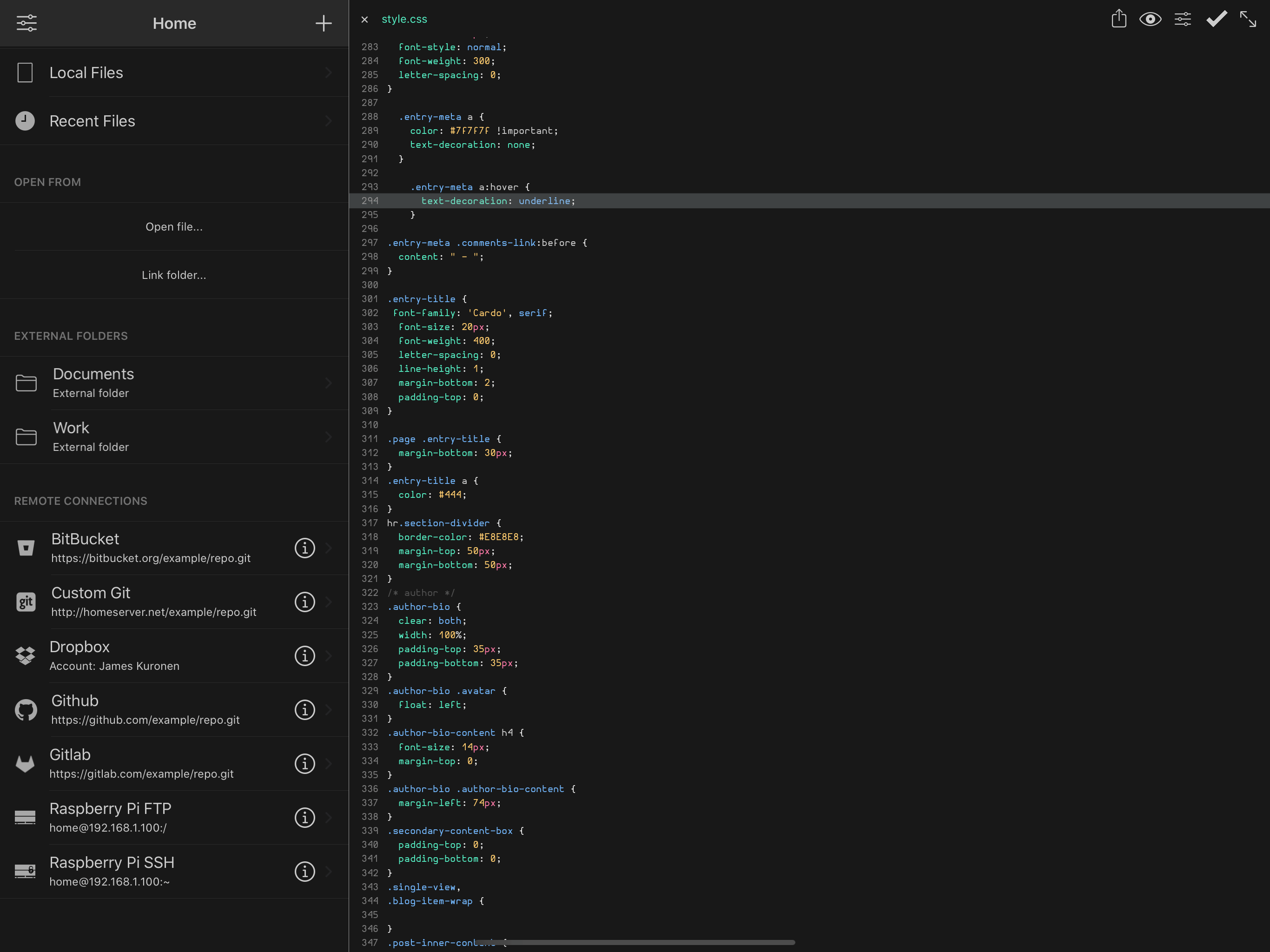Screen dimensions: 1270x952
Task: Click .secondary-content-box selector line
Action: tap(450, 831)
